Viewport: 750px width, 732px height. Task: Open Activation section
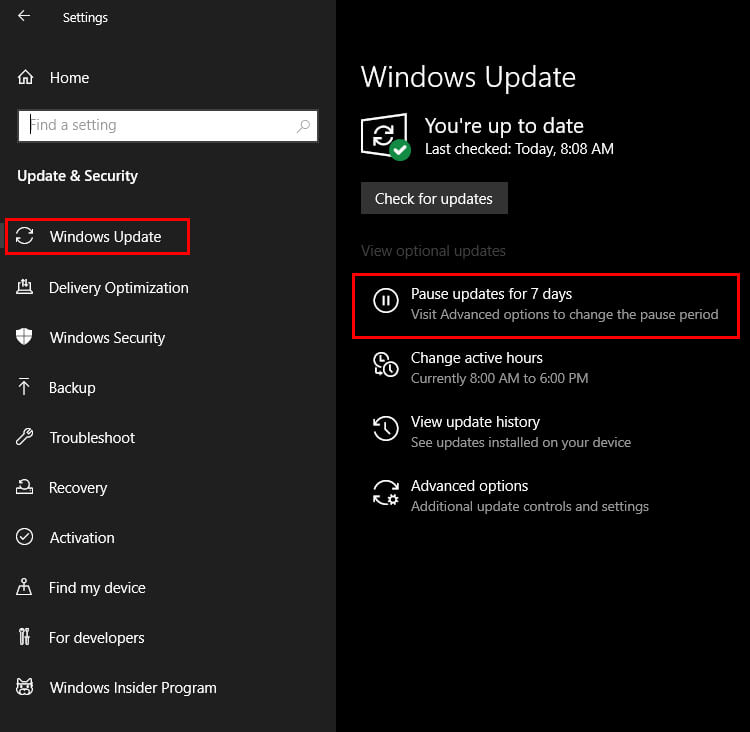(x=82, y=538)
